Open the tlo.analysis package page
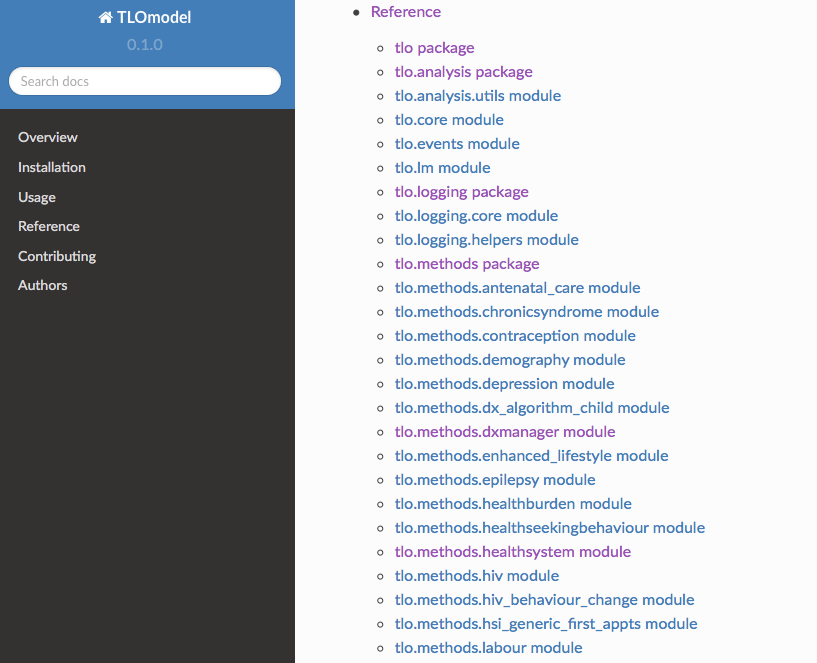Viewport: 817px width, 663px height. point(463,71)
